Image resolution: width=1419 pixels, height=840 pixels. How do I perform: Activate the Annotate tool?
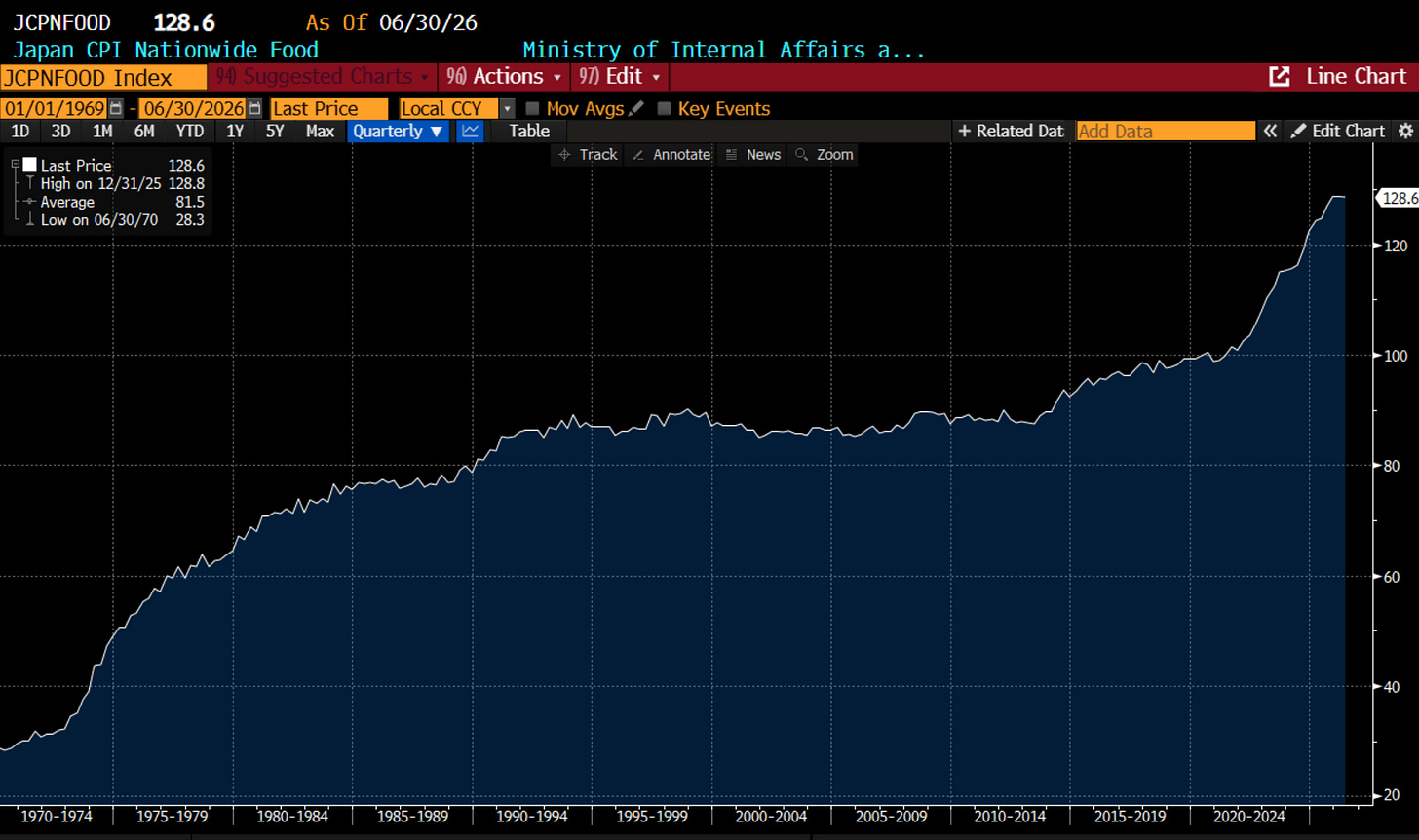[671, 154]
